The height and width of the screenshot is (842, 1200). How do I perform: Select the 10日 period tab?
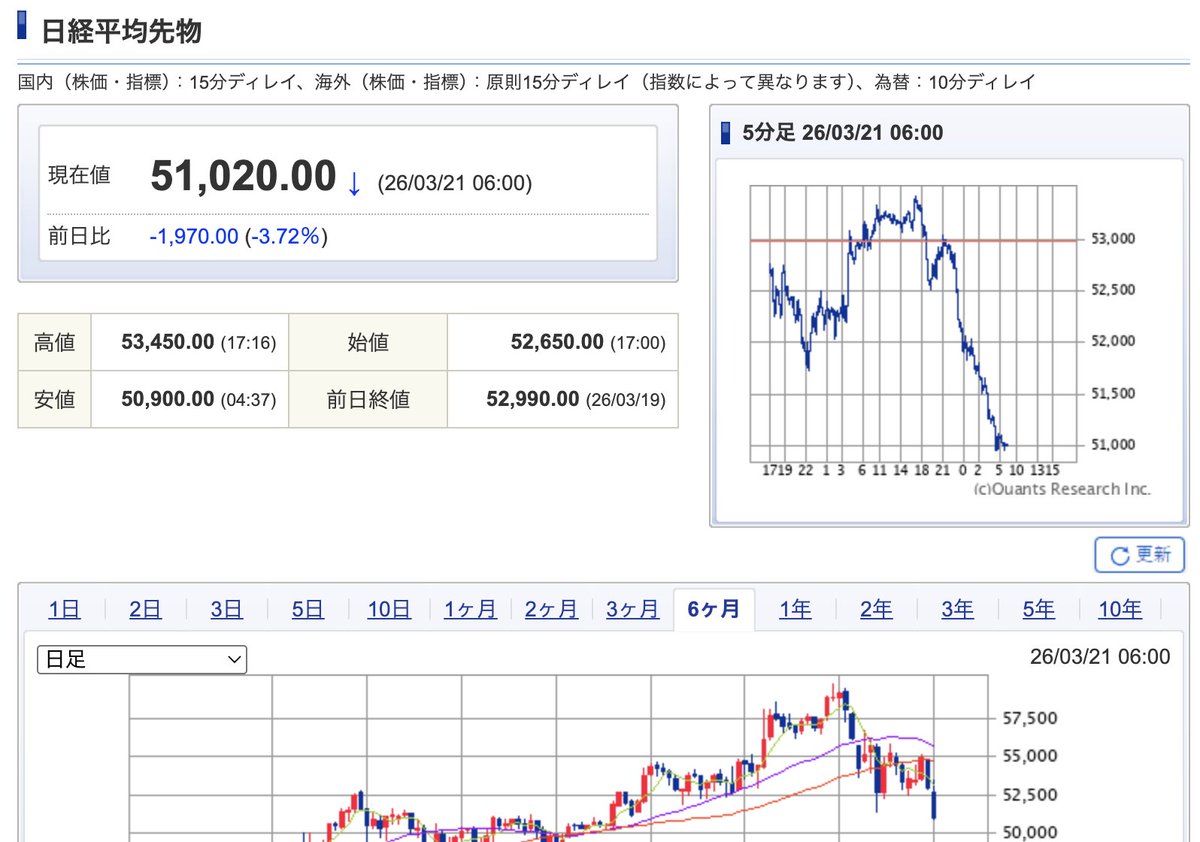click(x=389, y=609)
